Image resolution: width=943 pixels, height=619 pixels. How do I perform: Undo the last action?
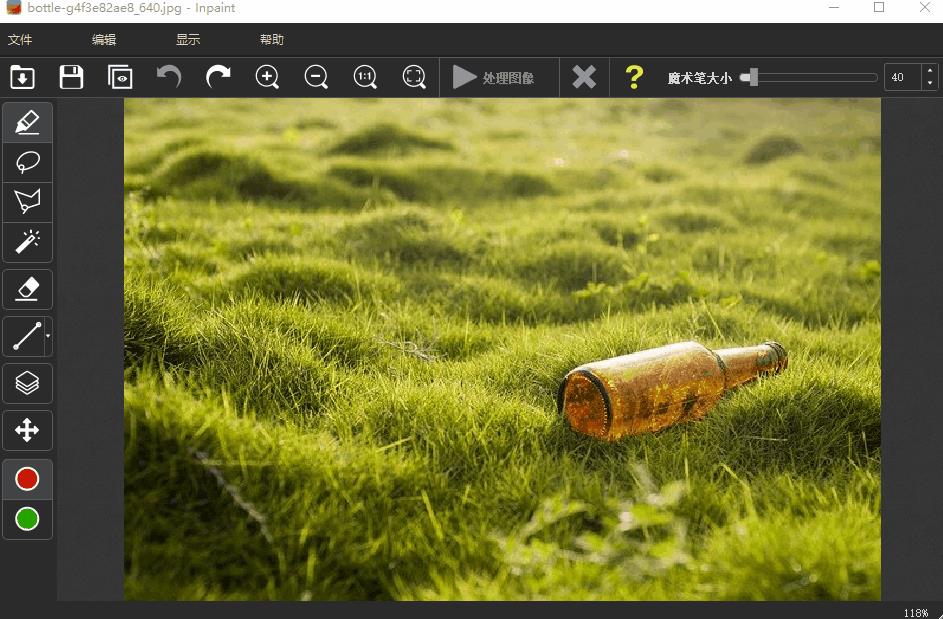169,77
